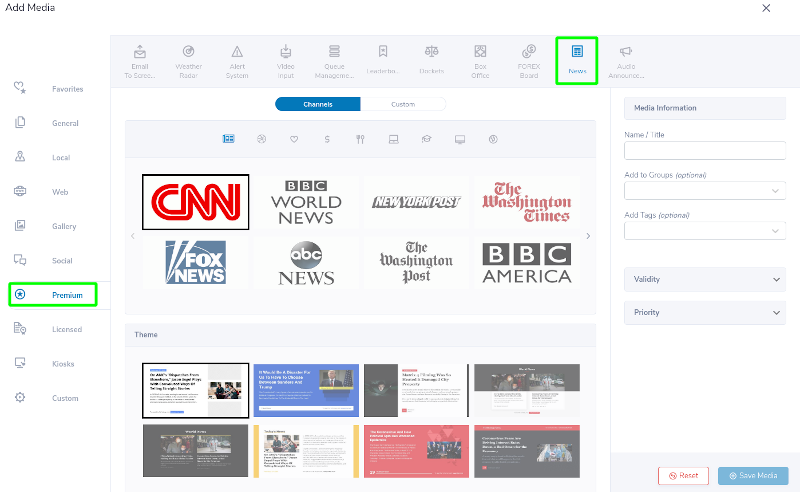Select The Washington Post channel
This screenshot has width=800, height=492.
416,262
